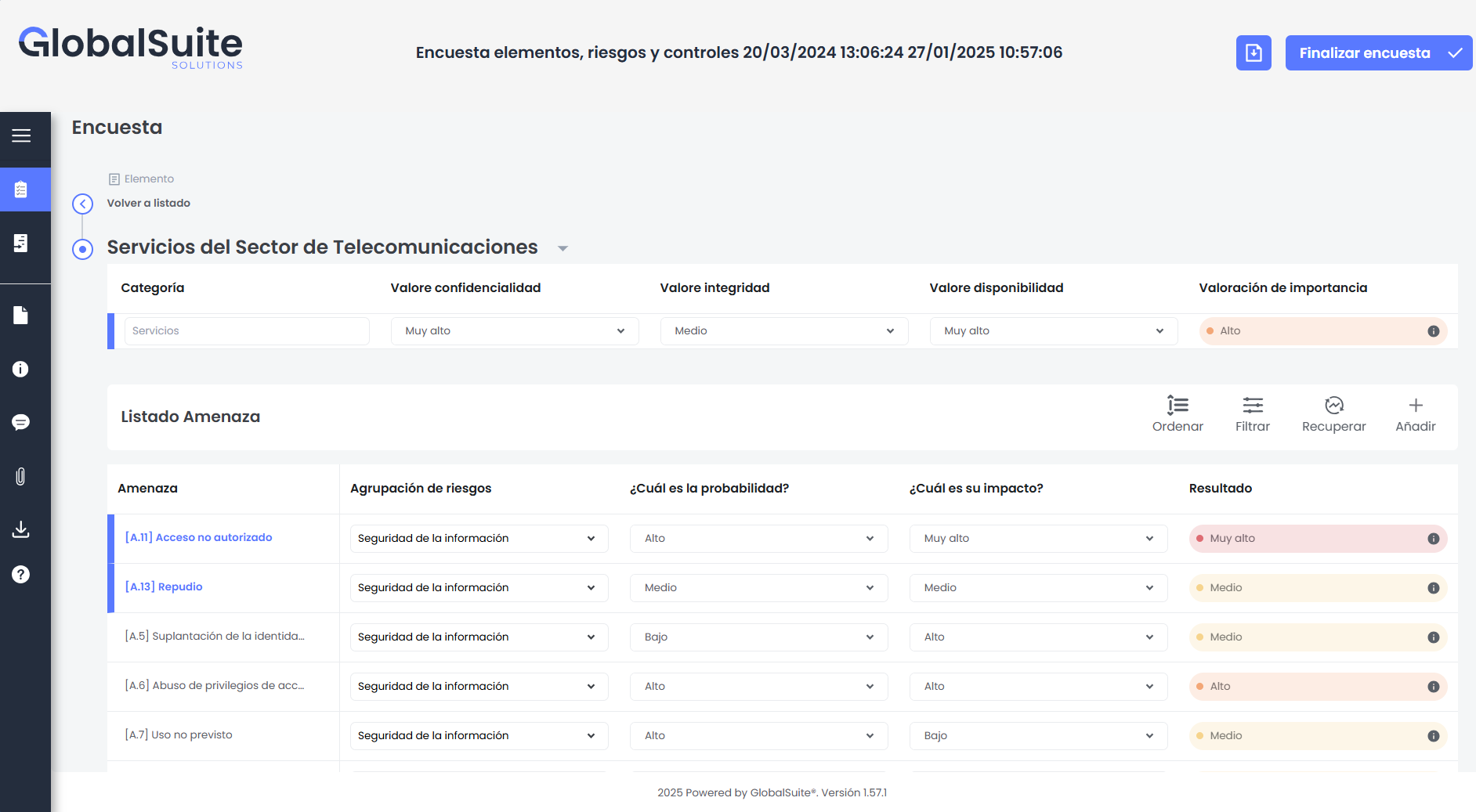Select the survey clipboard sidebar icon
Viewport: 1476px width, 812px height.
pos(21,189)
